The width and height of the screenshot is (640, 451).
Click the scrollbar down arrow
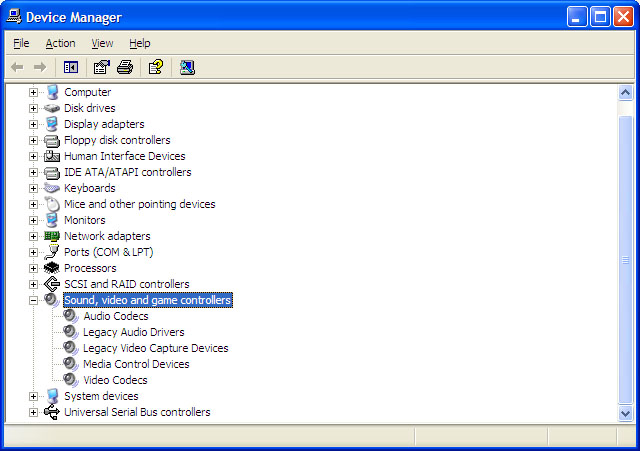pos(625,413)
